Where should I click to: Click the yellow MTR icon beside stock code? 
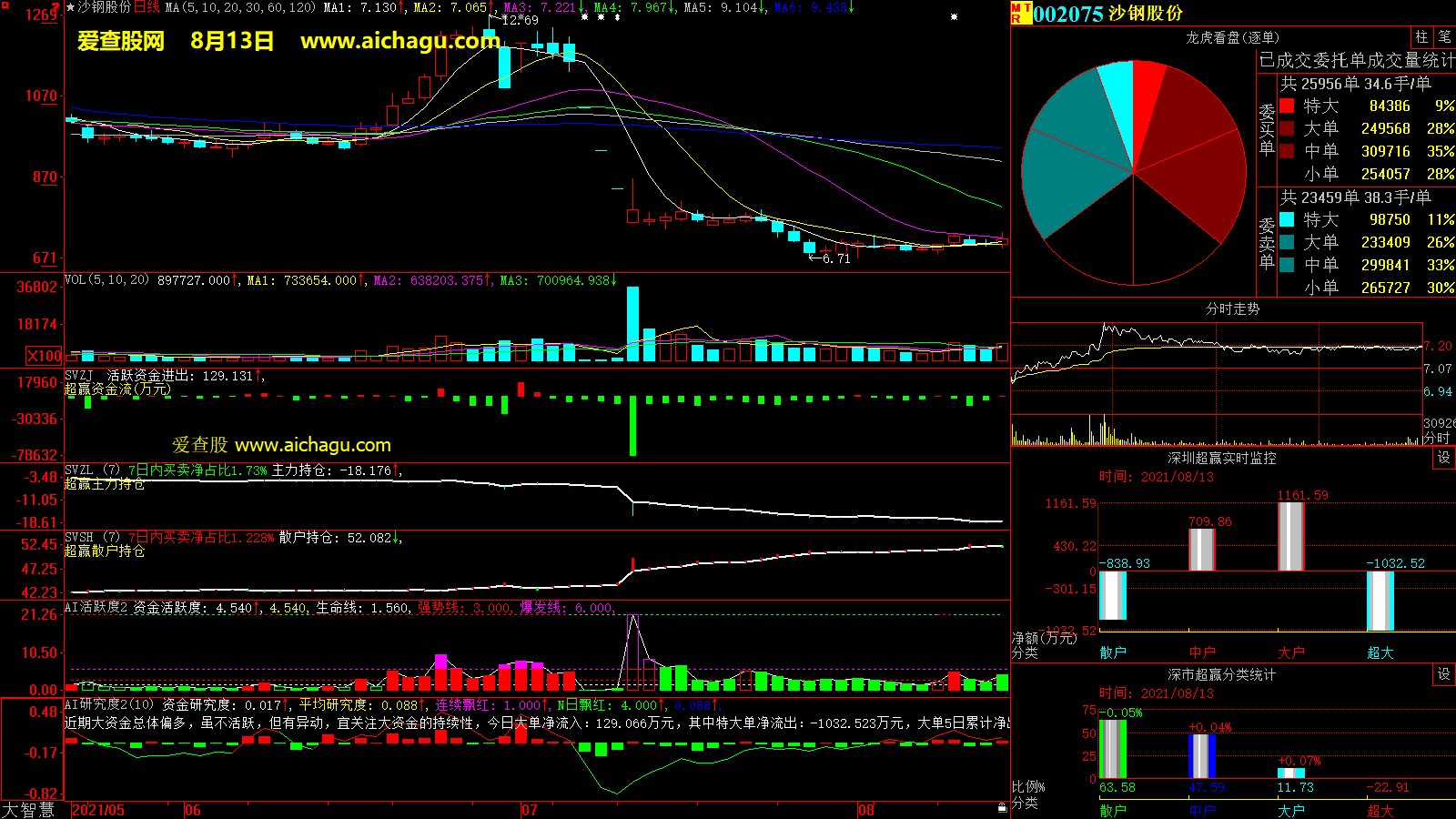coord(1021,13)
